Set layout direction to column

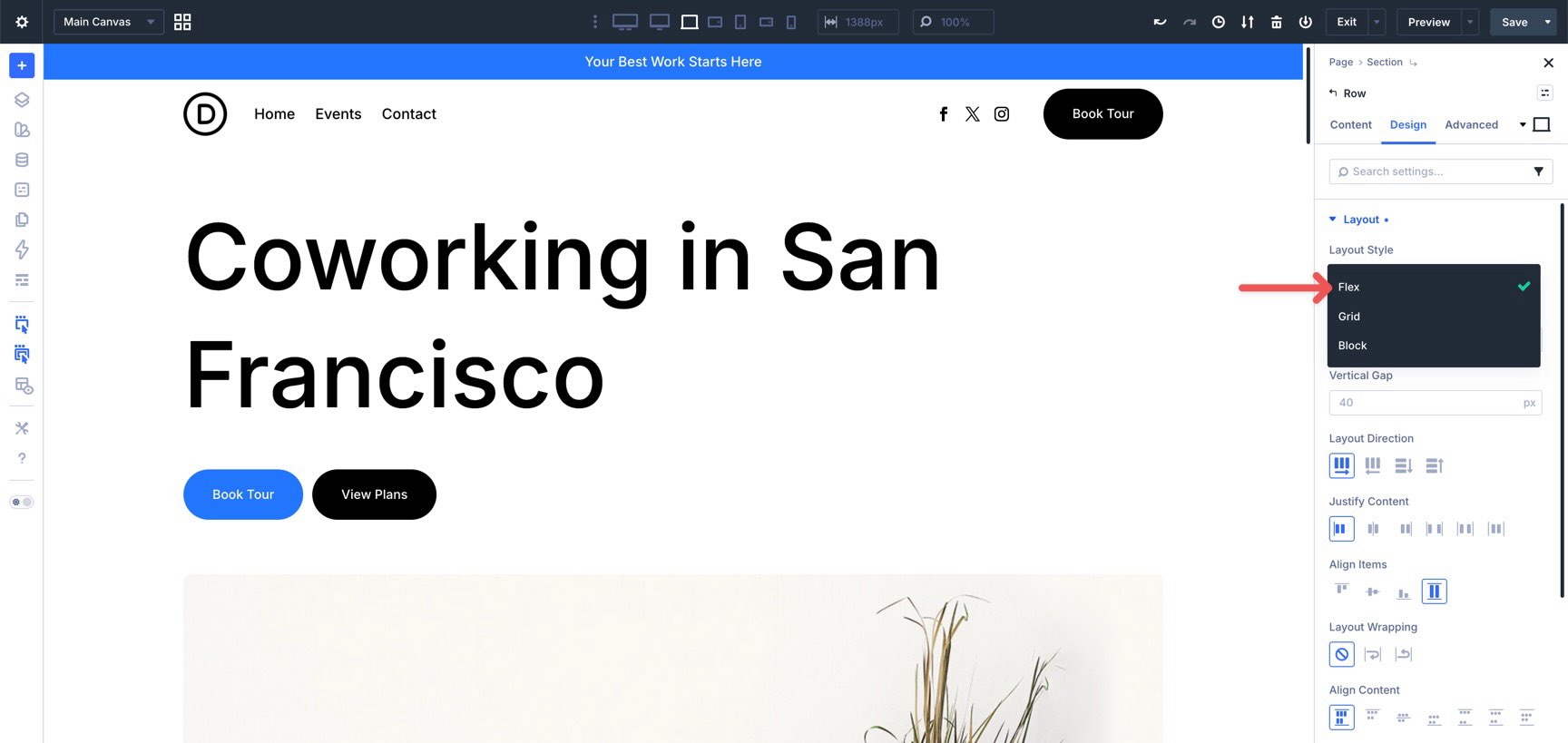pyautogui.click(x=1404, y=465)
